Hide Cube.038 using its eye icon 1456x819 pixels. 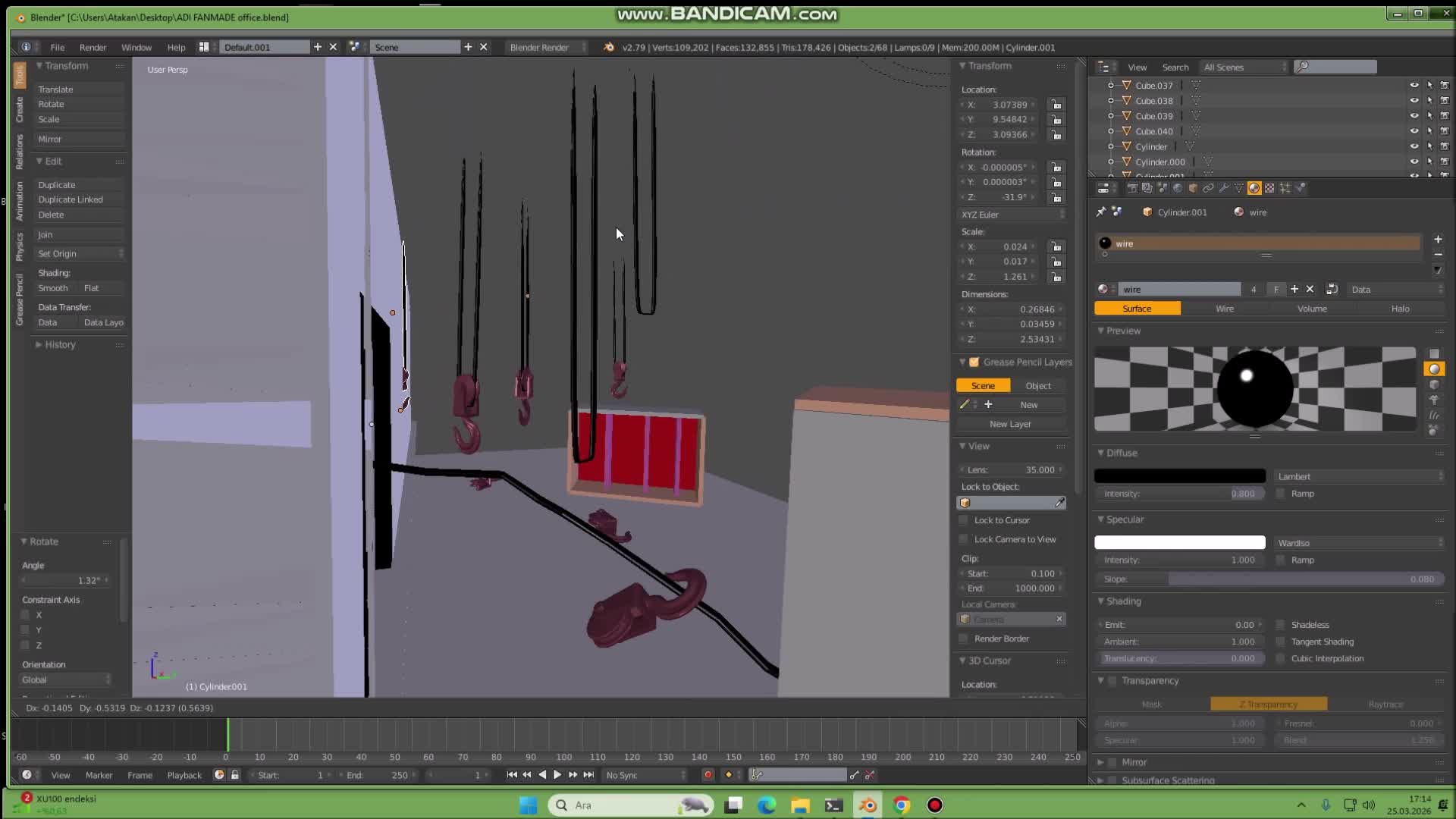coord(1415,100)
